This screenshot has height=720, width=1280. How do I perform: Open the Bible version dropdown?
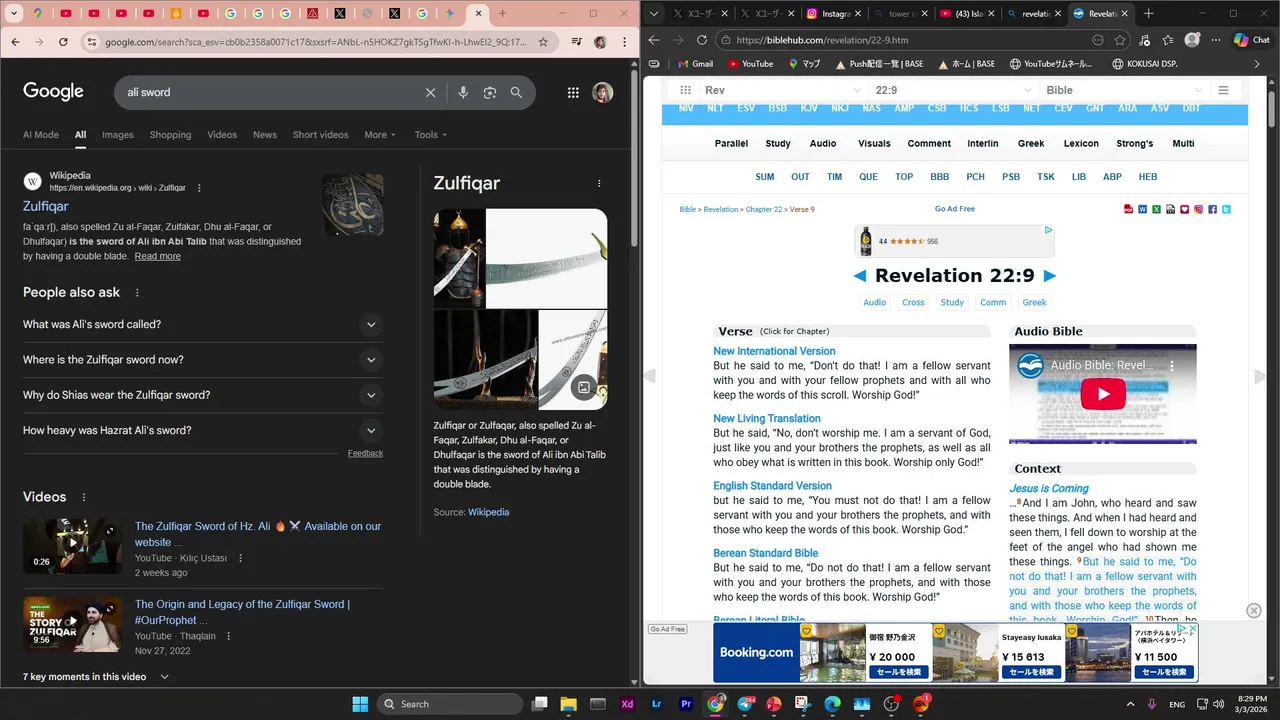coord(1123,90)
